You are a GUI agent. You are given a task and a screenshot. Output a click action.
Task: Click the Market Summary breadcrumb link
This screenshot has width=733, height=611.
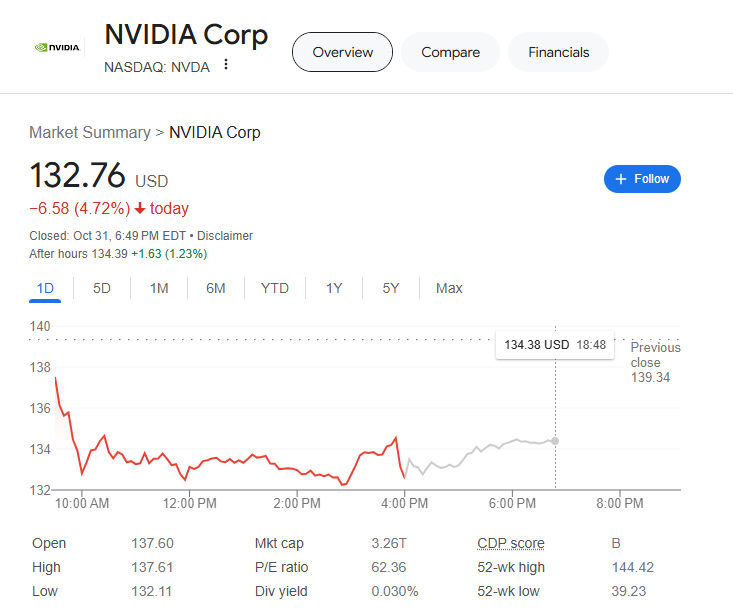click(89, 132)
